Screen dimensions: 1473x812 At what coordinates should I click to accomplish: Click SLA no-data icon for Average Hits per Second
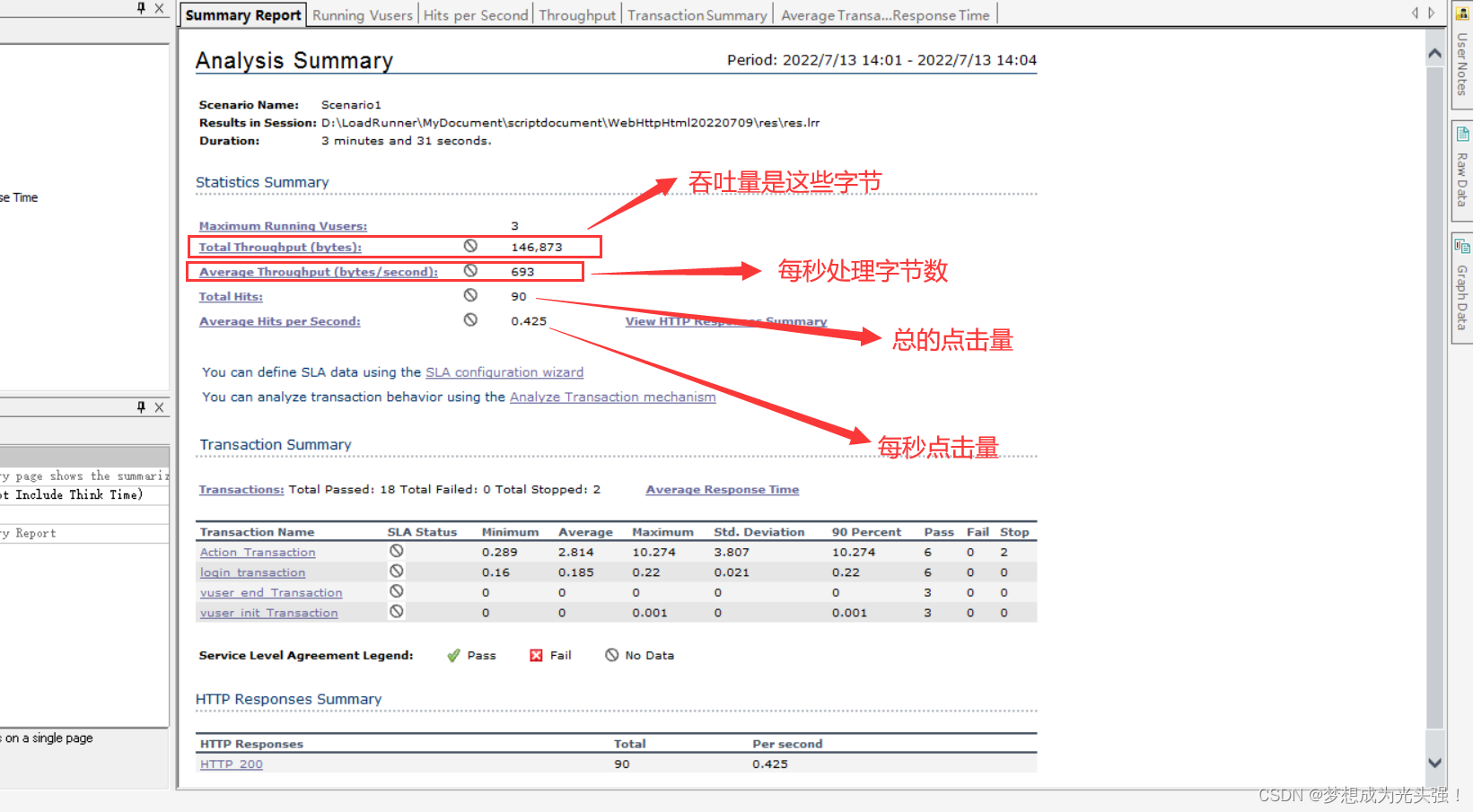470,320
